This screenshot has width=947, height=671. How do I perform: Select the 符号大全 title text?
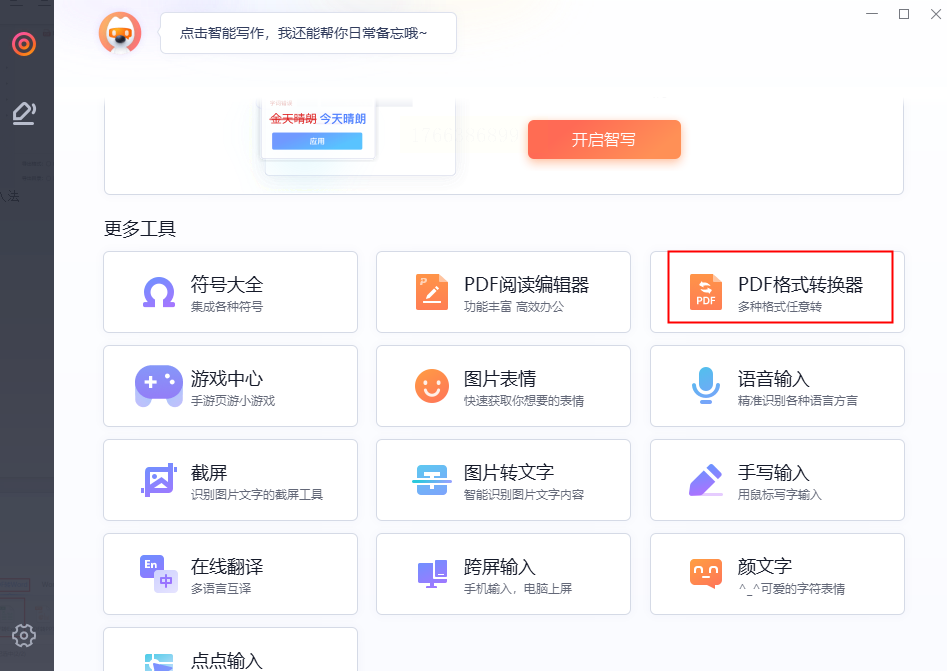[227, 284]
